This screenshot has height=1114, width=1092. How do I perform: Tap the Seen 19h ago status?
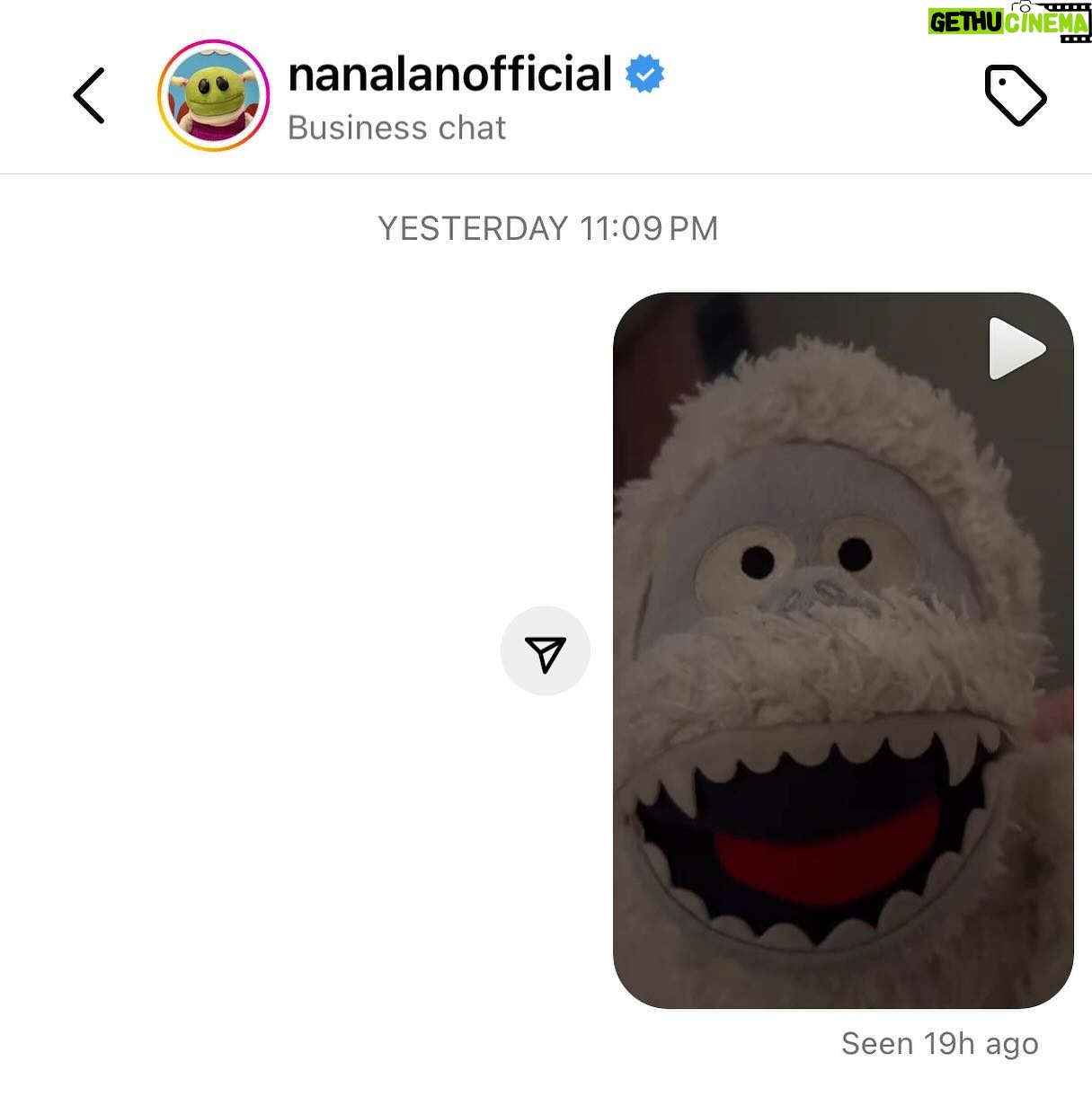[x=940, y=1043]
